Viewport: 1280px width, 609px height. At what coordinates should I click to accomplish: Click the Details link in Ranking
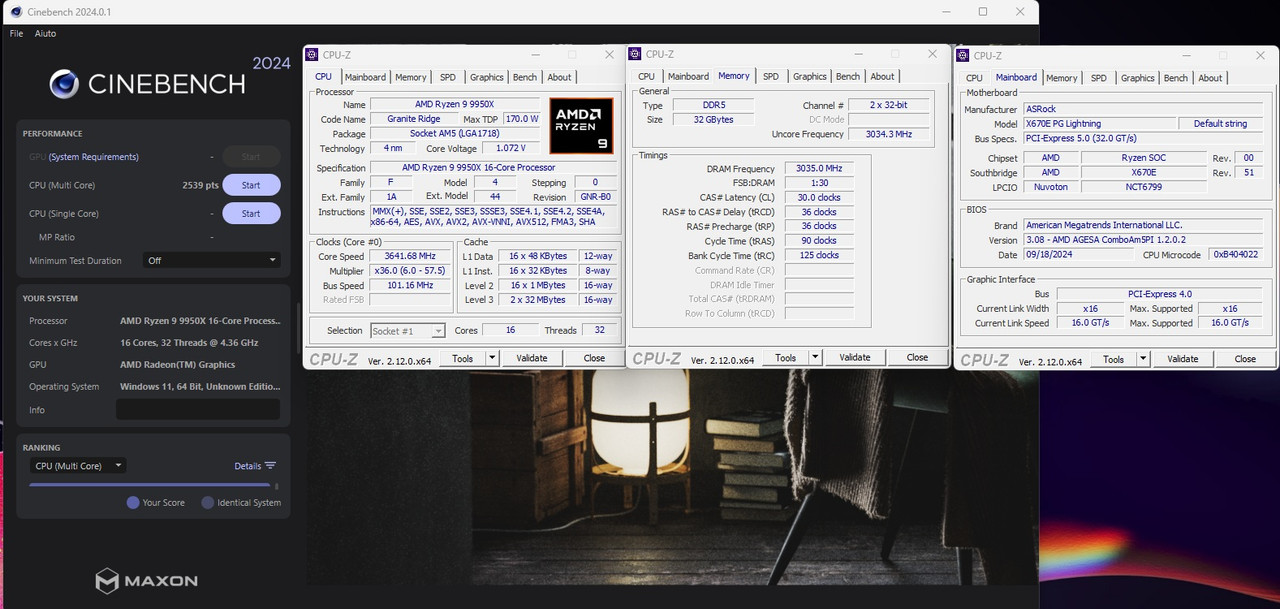click(x=248, y=466)
